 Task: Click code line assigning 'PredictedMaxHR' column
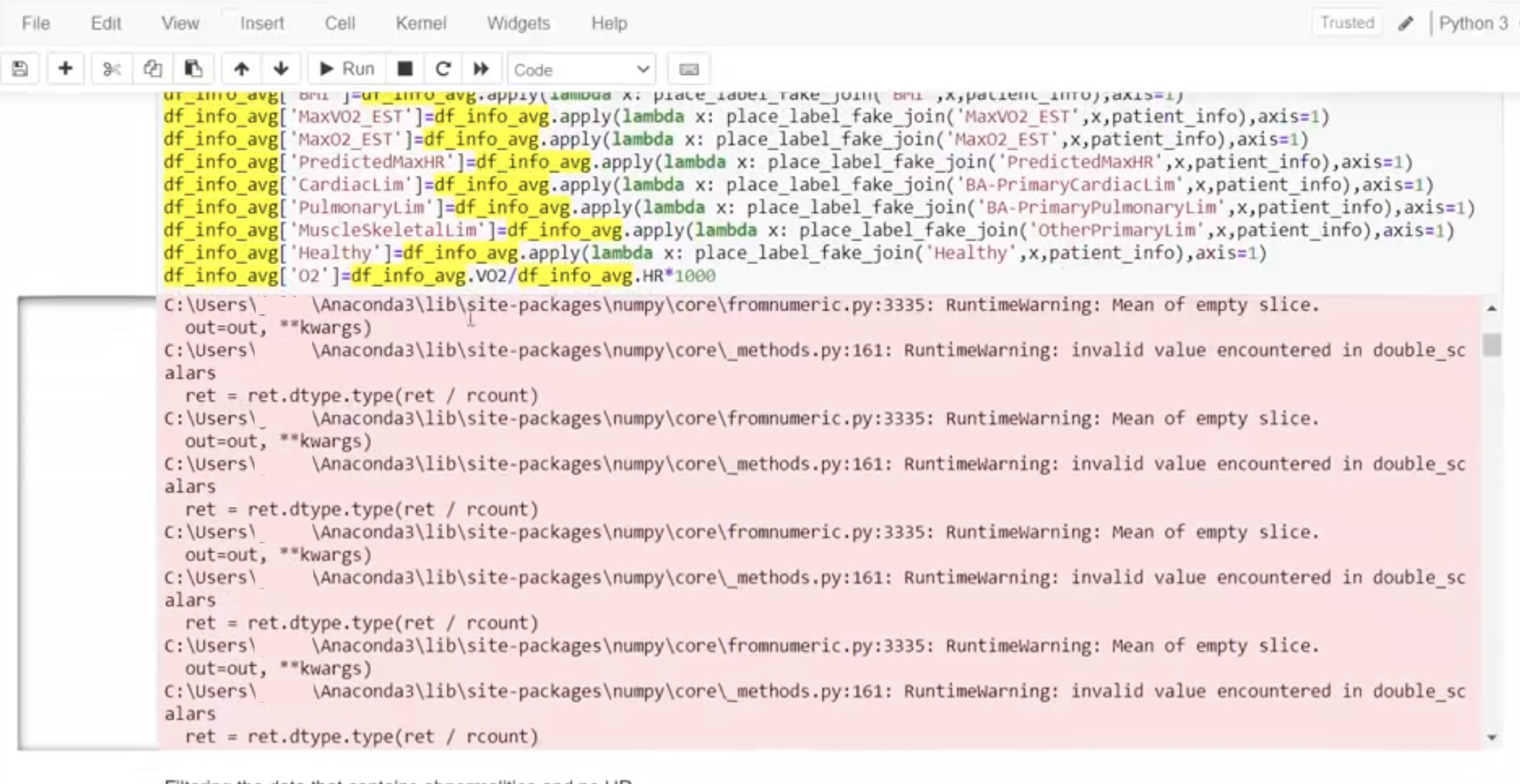point(788,162)
